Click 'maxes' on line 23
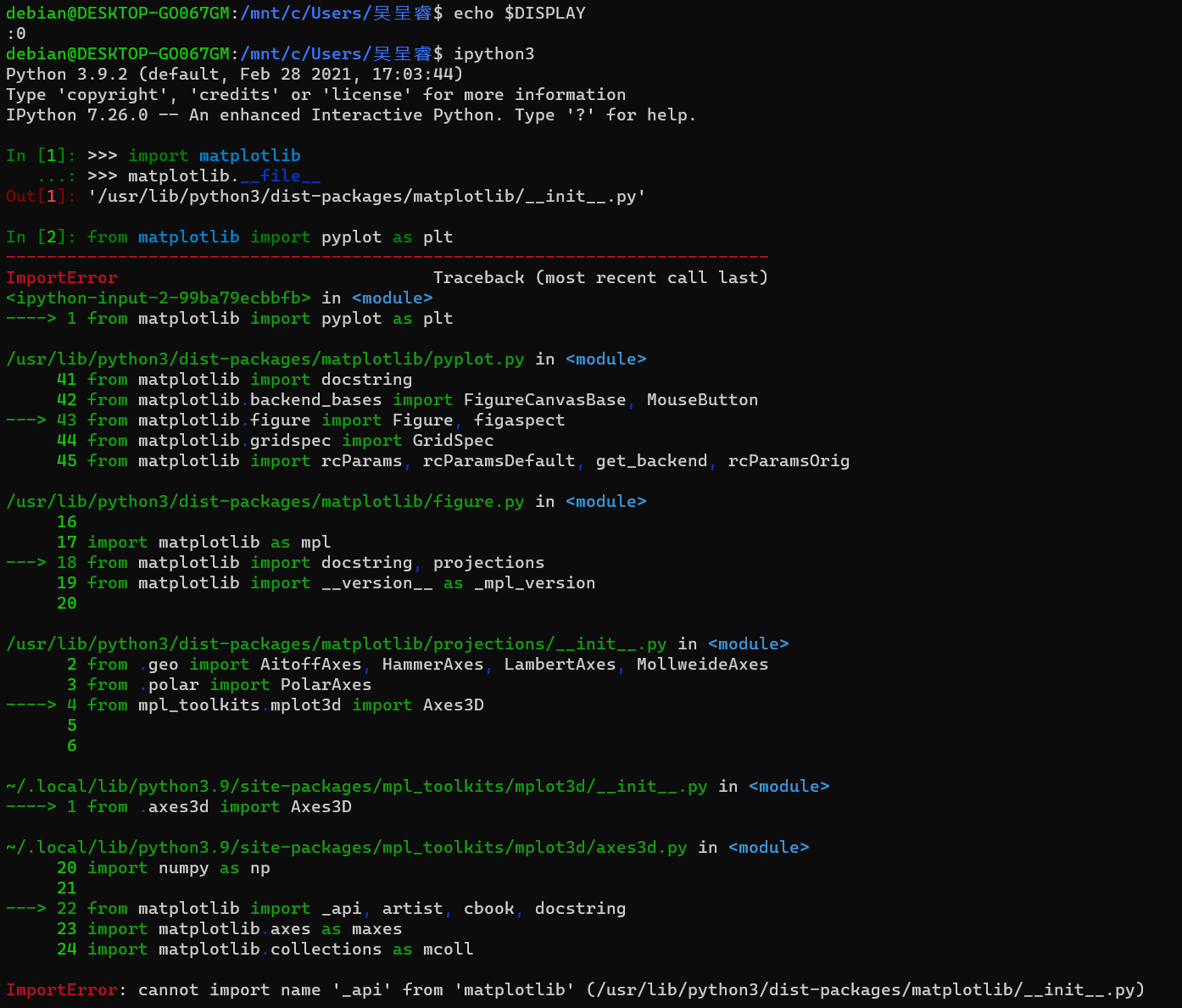The image size is (1182, 1008). [377, 928]
